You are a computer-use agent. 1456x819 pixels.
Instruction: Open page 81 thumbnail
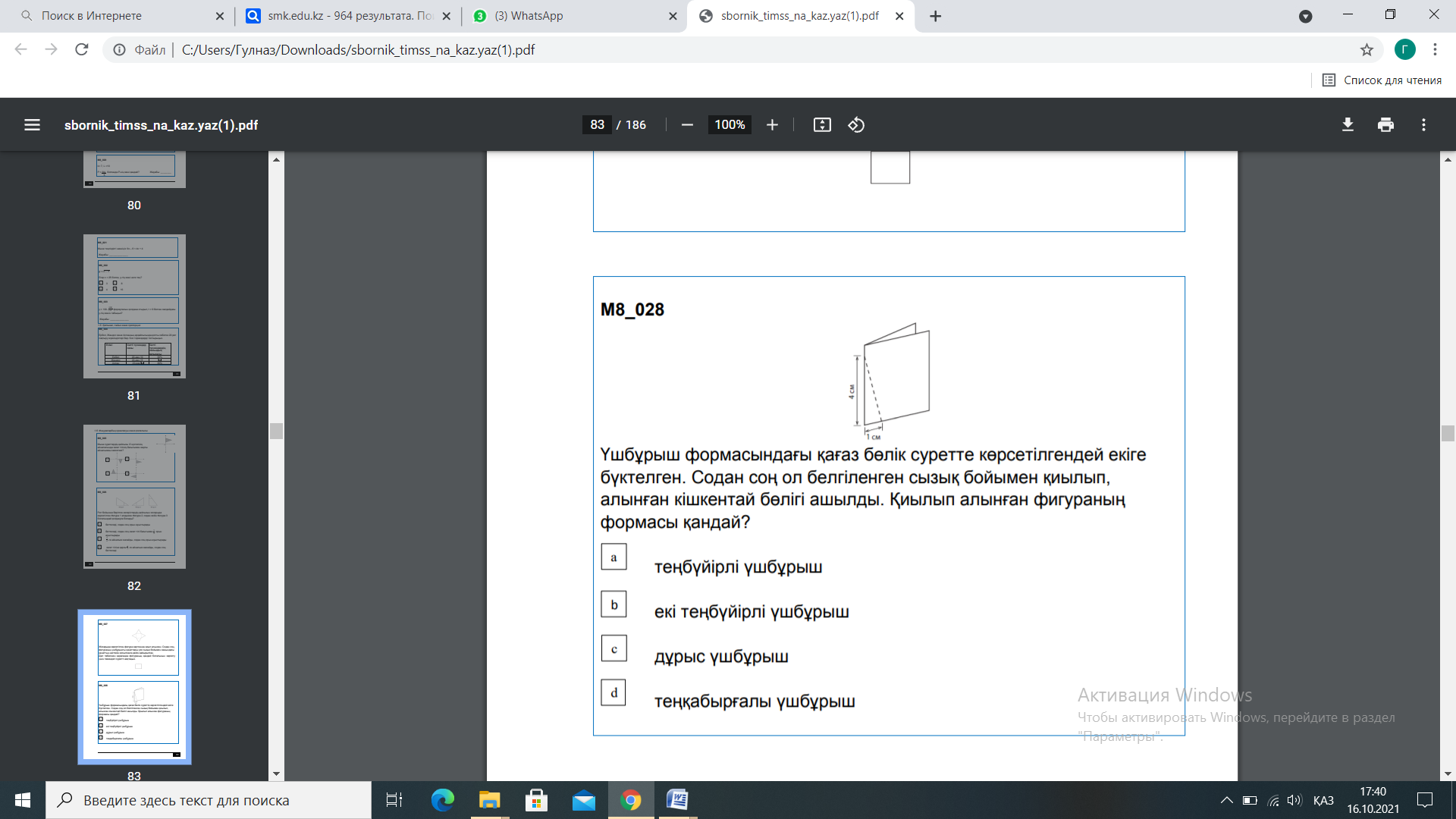134,306
